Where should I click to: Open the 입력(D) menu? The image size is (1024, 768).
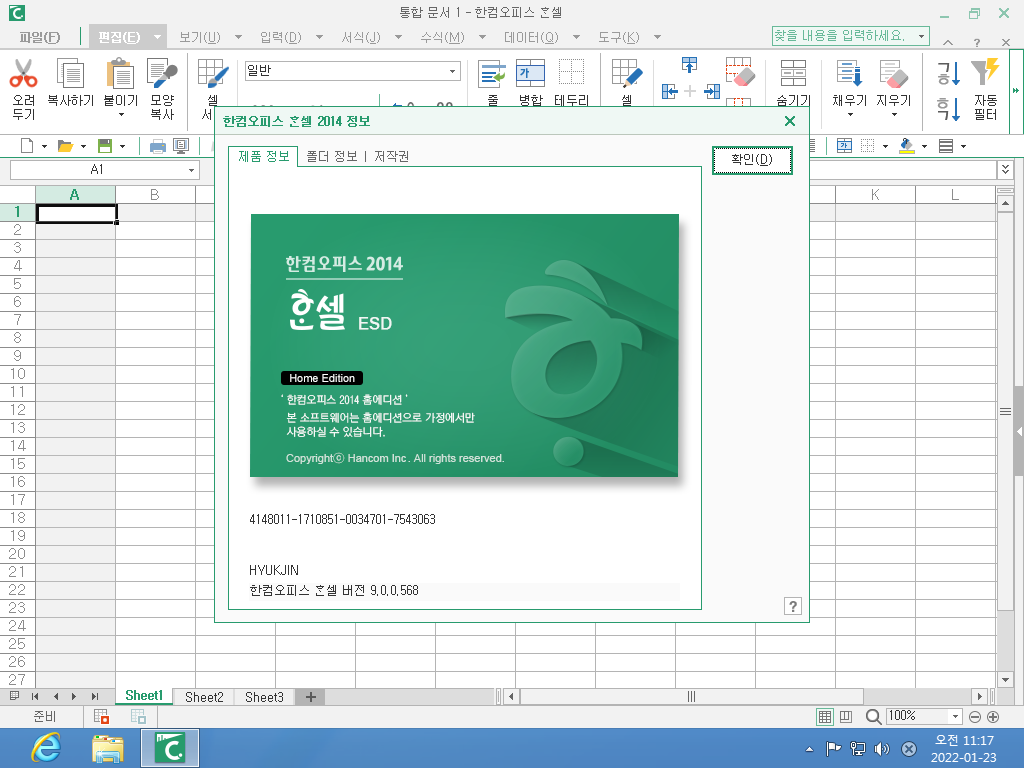click(281, 37)
